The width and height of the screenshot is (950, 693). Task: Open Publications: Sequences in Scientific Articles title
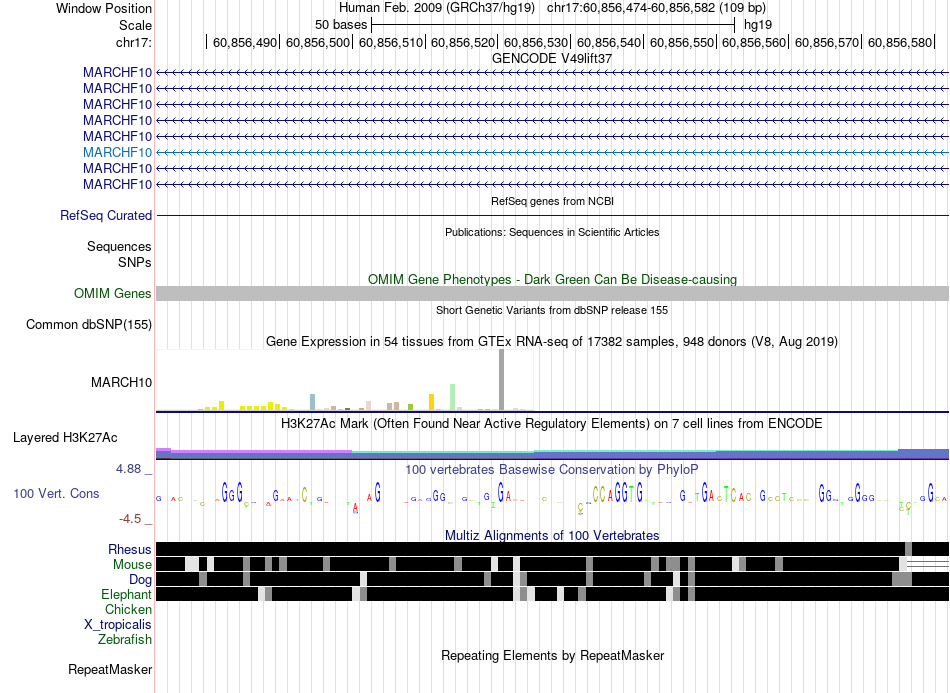[x=552, y=232]
